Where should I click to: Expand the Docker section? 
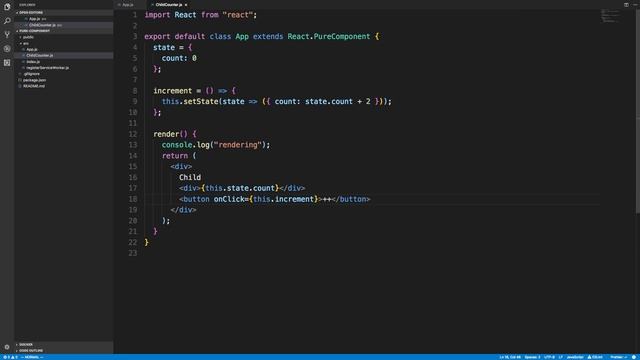coord(64,344)
